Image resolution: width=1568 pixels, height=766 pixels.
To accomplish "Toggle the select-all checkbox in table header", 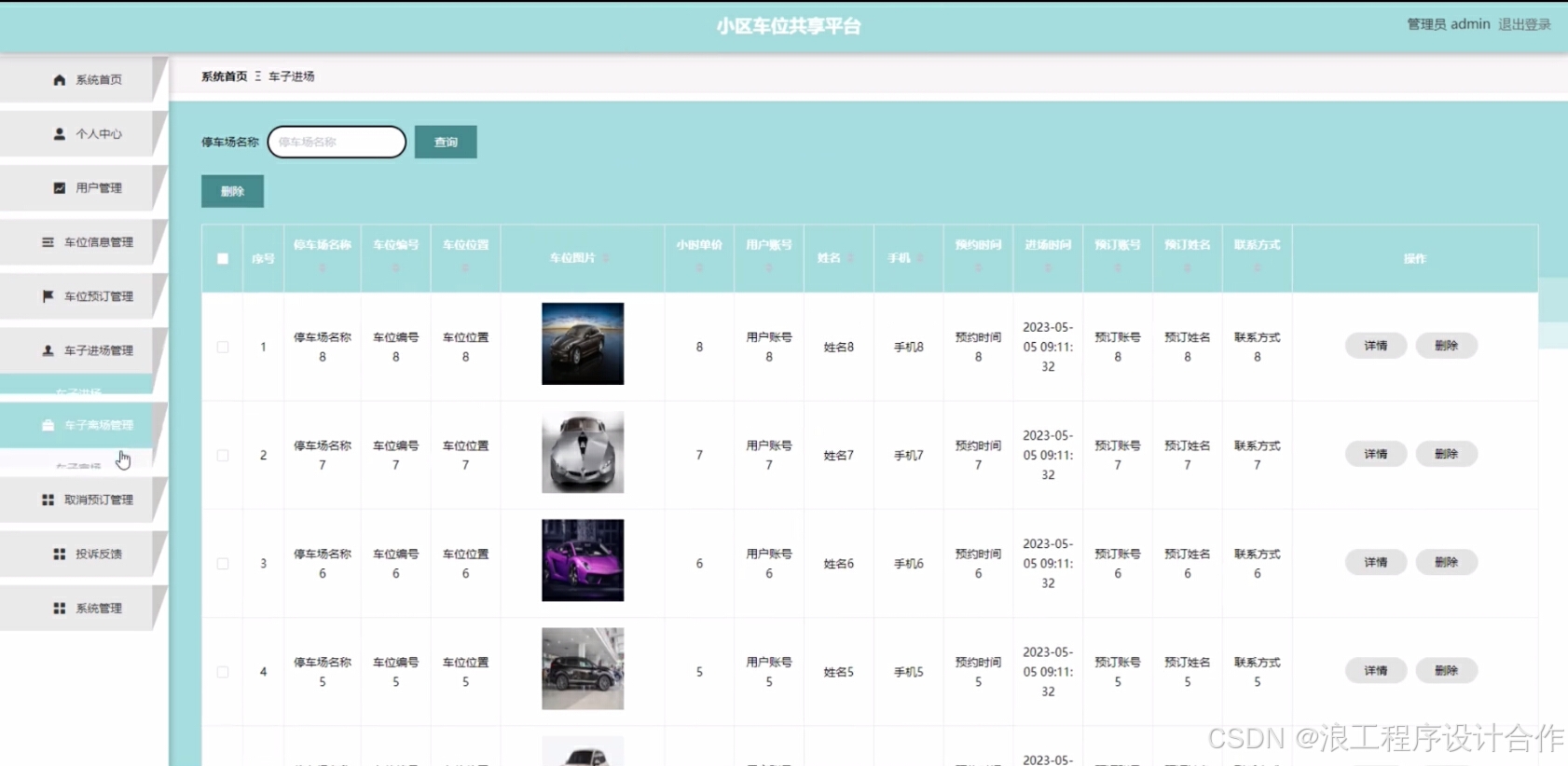I will coord(223,259).
